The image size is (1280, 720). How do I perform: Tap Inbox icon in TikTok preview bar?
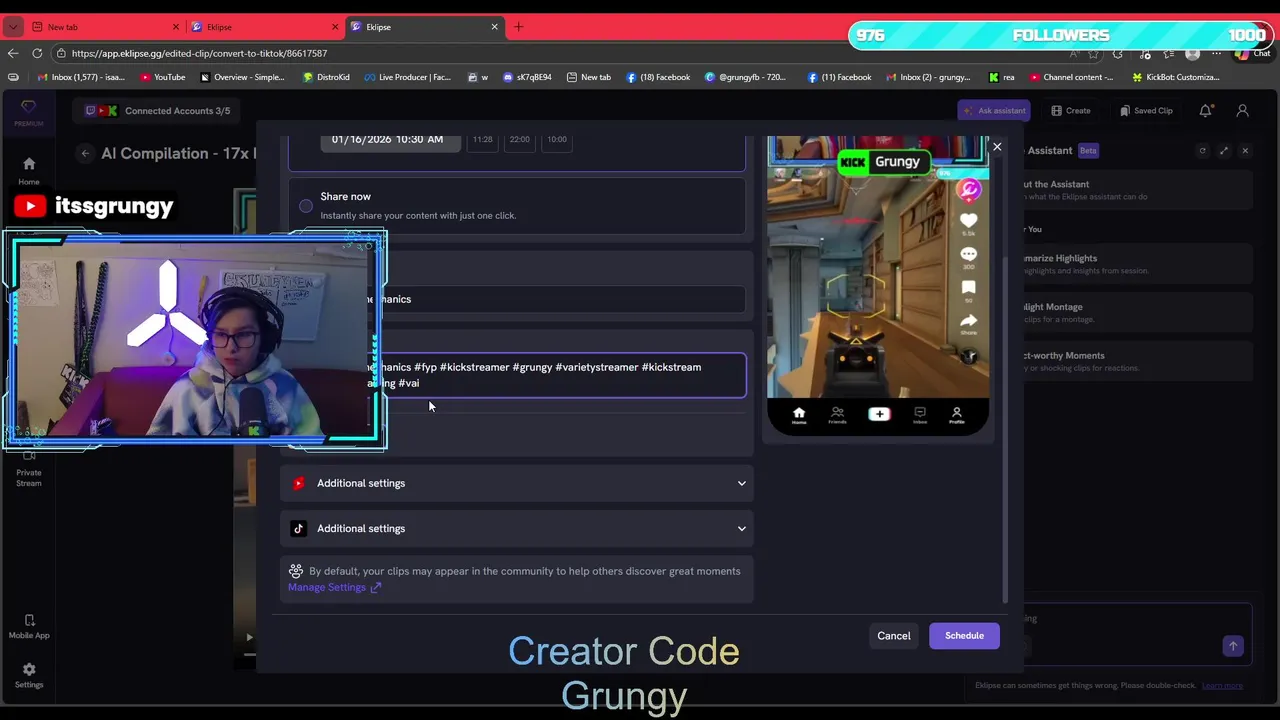(x=919, y=415)
